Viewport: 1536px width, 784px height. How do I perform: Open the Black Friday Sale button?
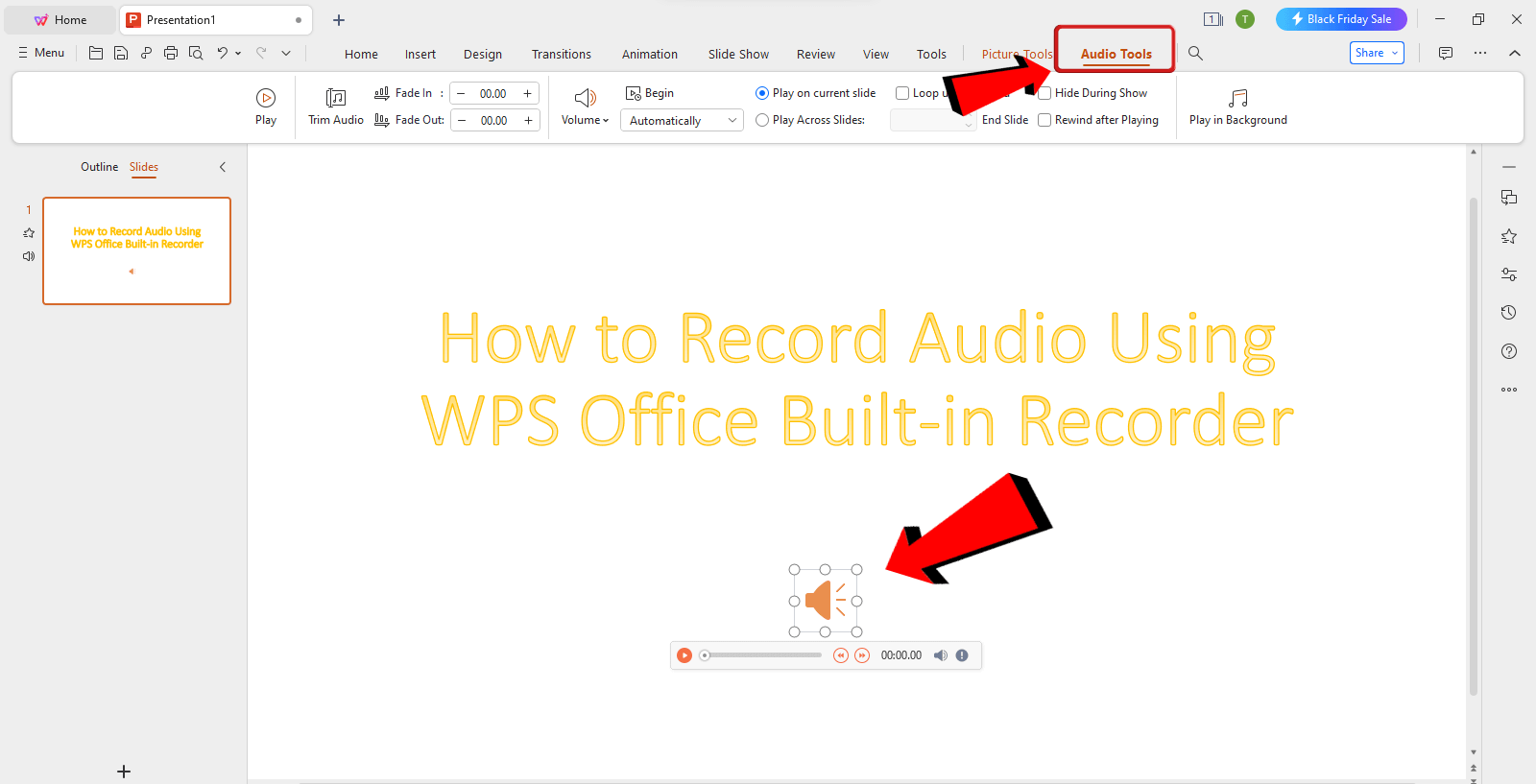[1341, 19]
